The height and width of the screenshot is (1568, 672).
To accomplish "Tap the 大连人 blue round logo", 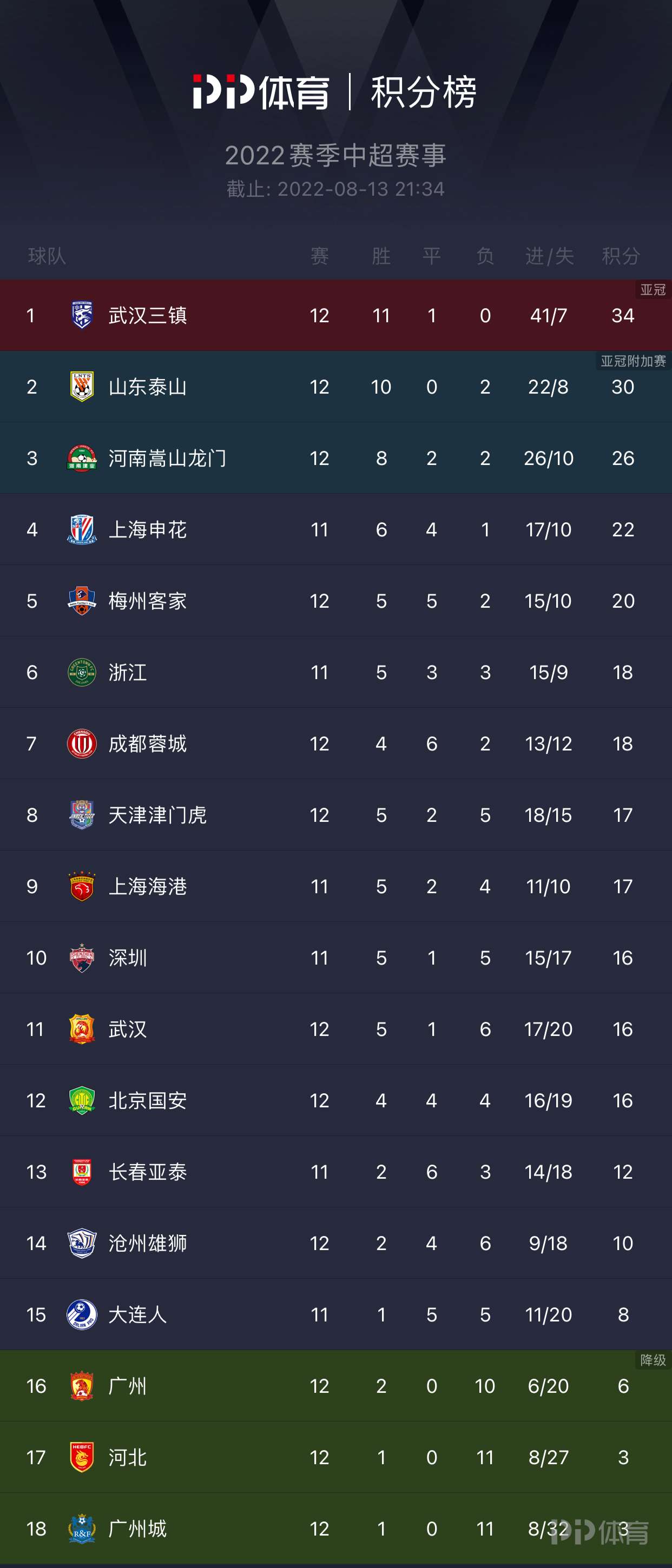I will click(82, 1314).
